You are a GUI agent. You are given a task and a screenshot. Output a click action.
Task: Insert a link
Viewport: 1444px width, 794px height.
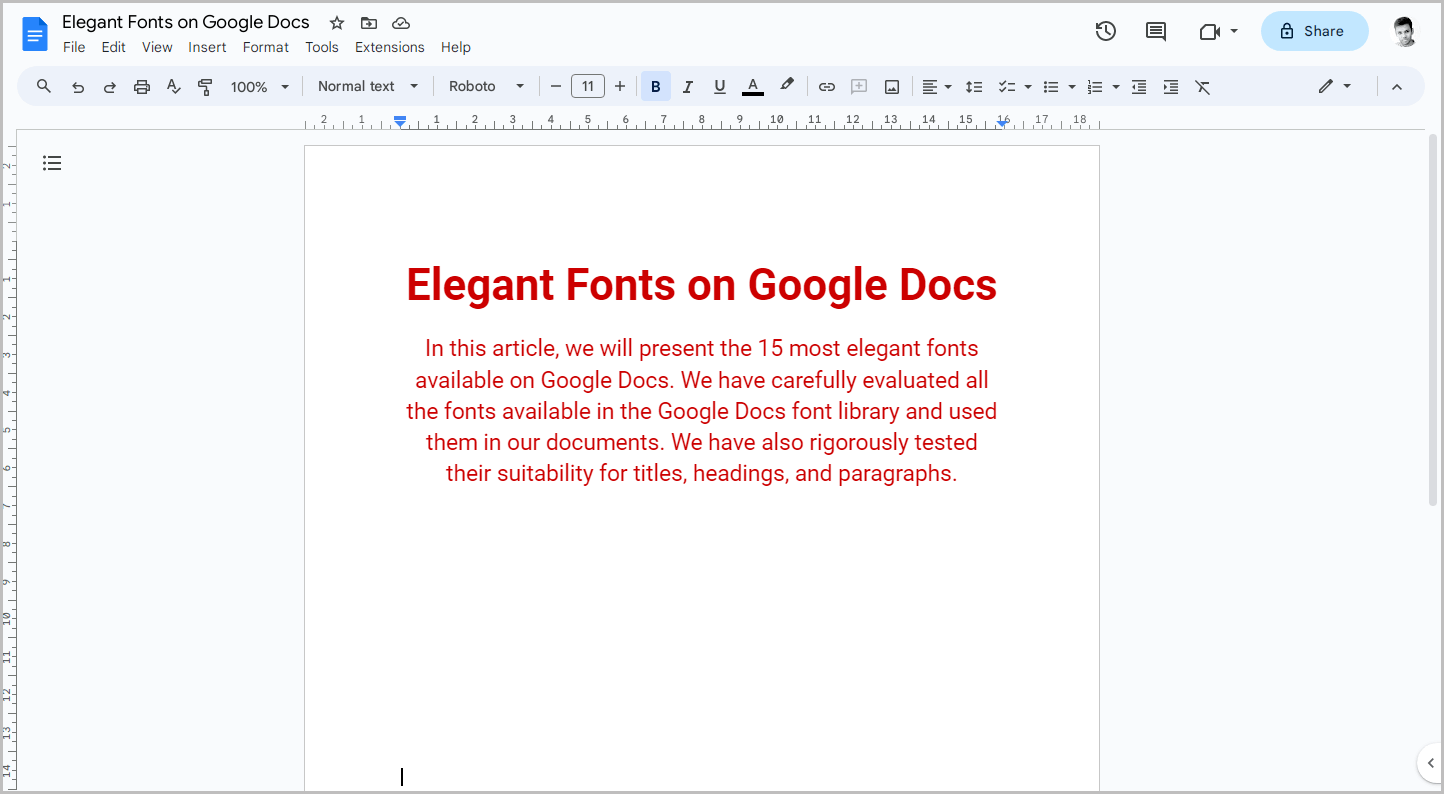[x=827, y=86]
